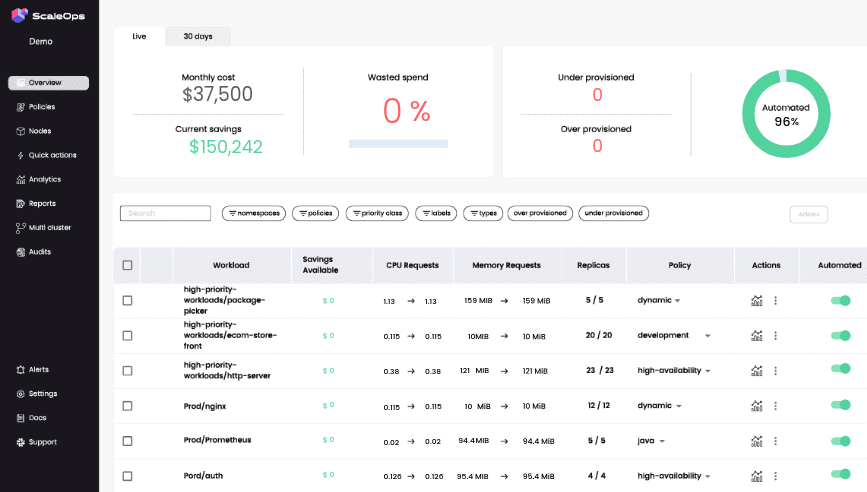Open three-dot menu for Prod/Prometheus row
Image resolution: width=867 pixels, height=492 pixels.
point(775,441)
